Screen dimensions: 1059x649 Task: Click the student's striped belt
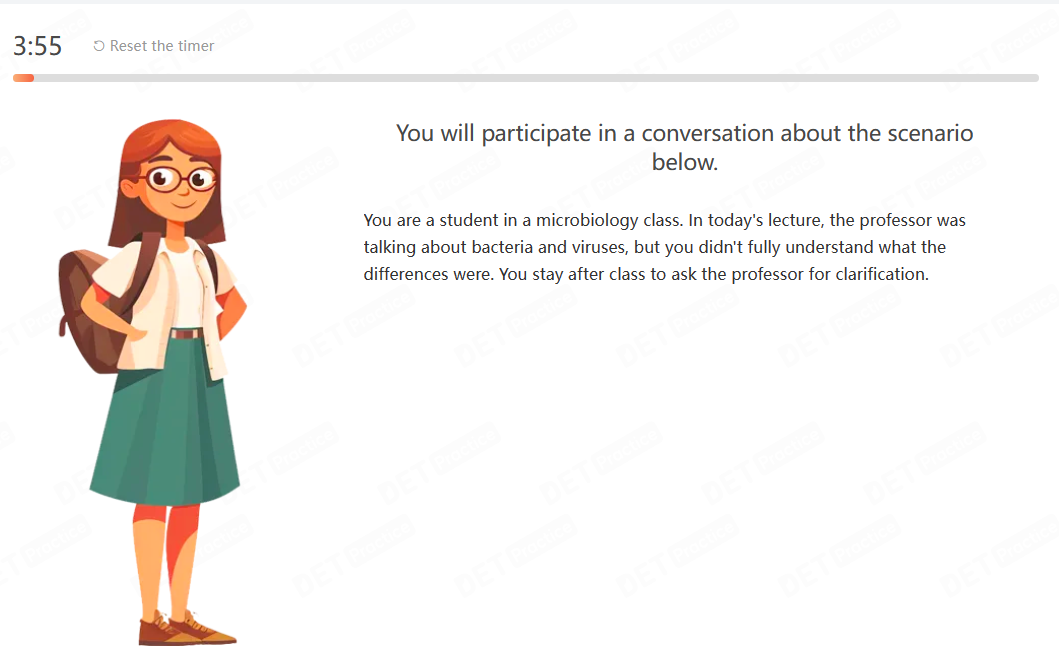[185, 334]
